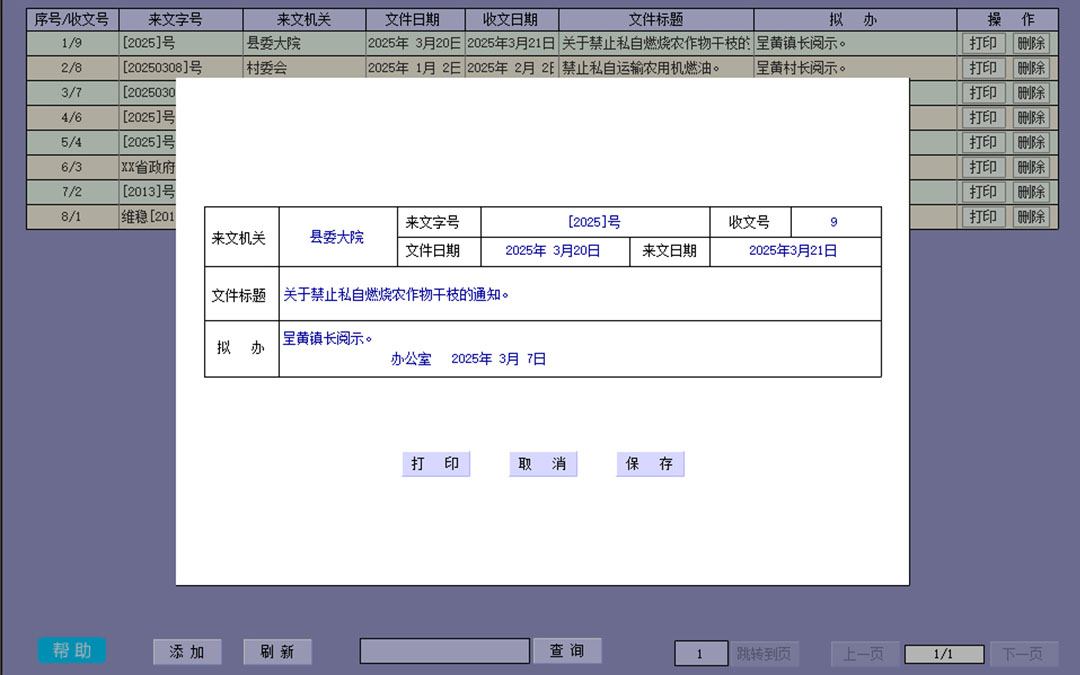1080x675 pixels.
Task: Click 删除 for row 8/1
Action: coord(1031,217)
